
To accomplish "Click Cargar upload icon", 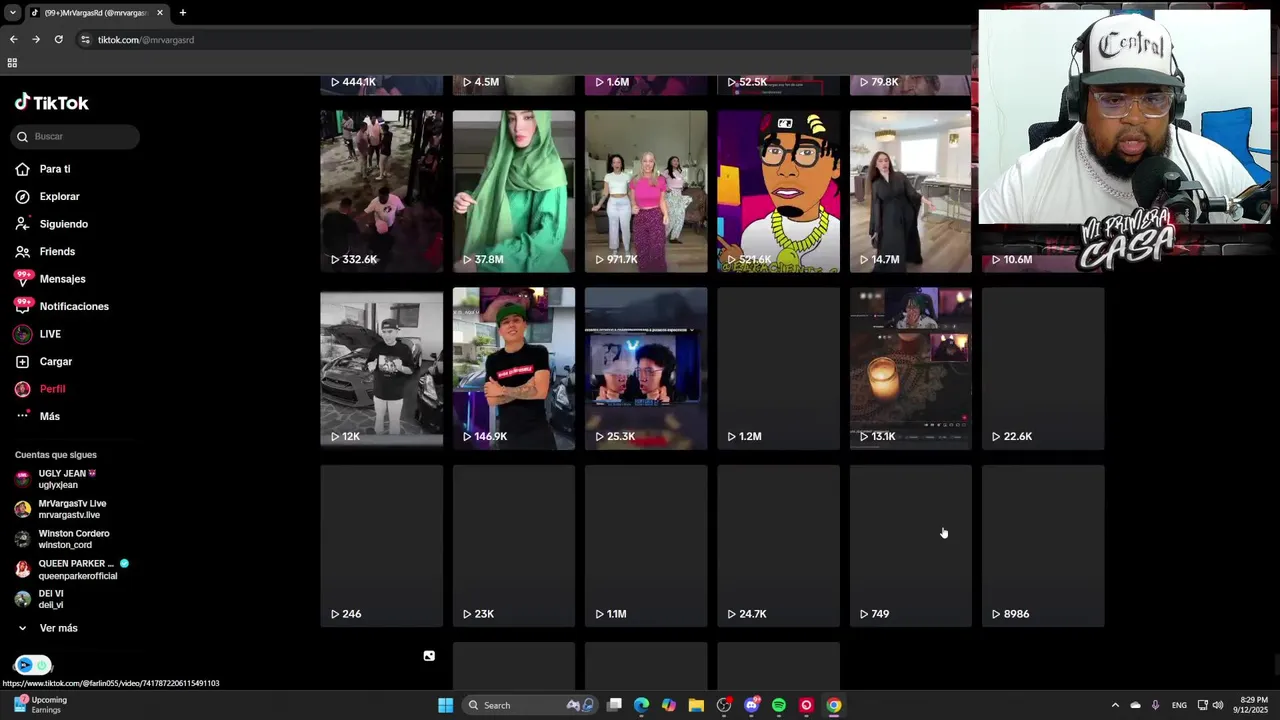I will point(22,362).
